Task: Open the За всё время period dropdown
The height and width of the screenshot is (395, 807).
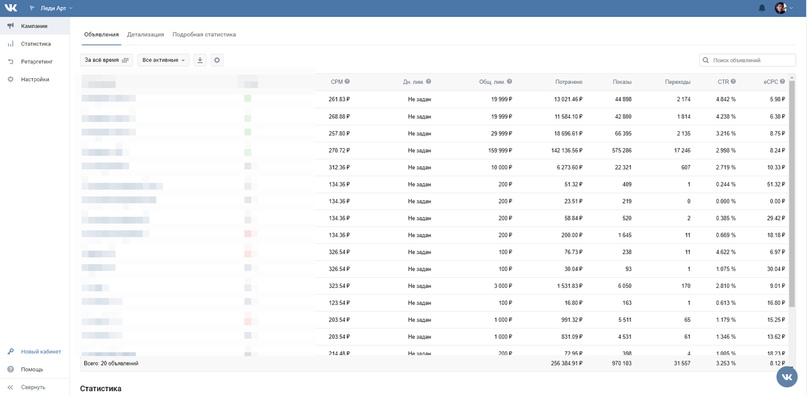Action: 107,60
